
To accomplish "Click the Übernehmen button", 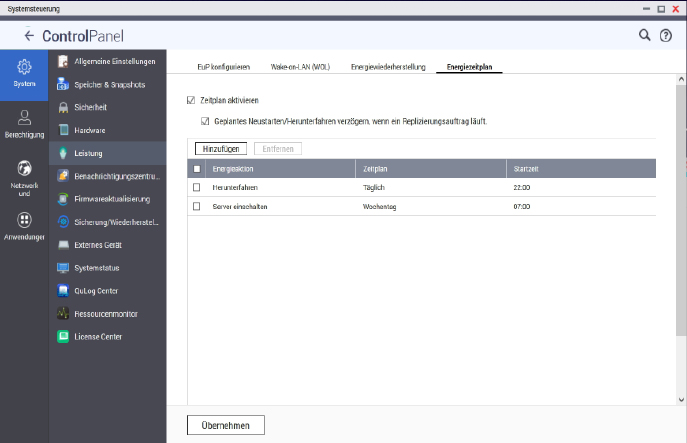I will point(226,425).
